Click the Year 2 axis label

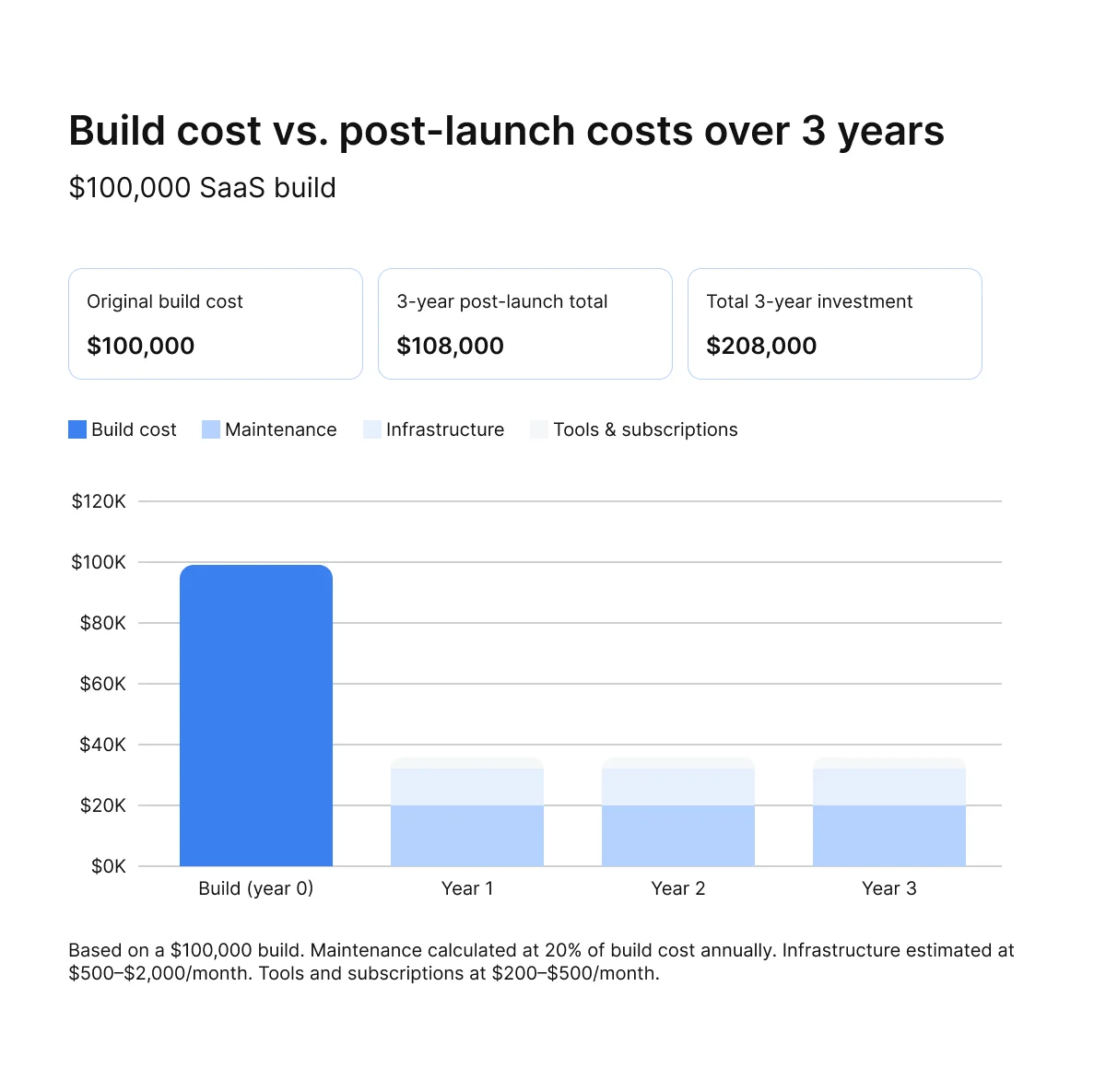[x=678, y=888]
